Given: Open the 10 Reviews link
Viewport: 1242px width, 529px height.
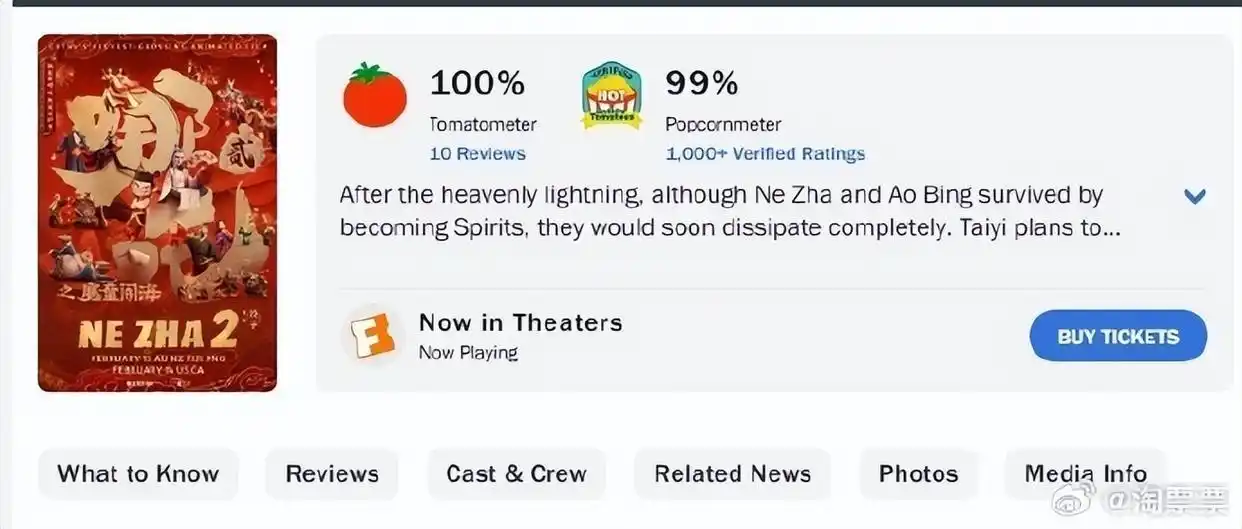Looking at the screenshot, I should coord(477,154).
